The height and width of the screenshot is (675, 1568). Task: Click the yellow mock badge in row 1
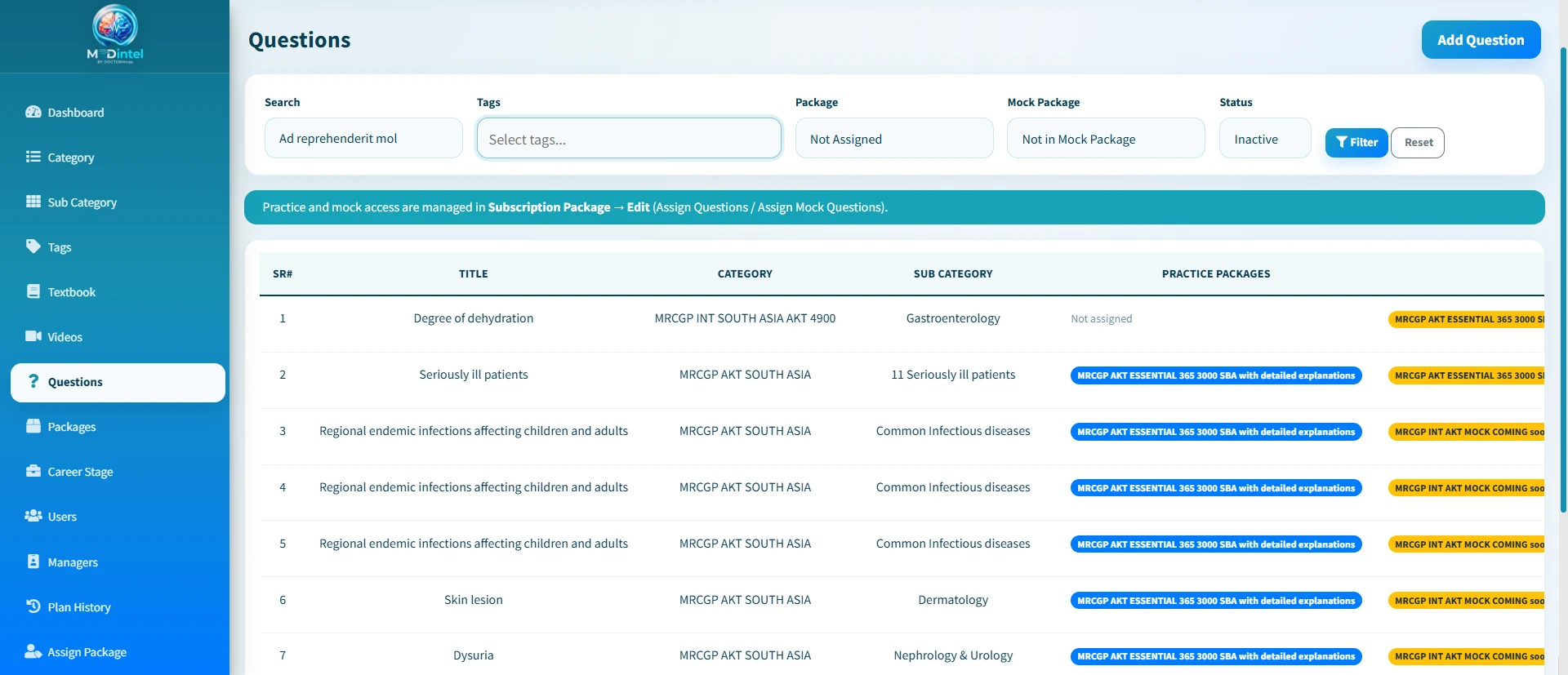click(x=1467, y=319)
